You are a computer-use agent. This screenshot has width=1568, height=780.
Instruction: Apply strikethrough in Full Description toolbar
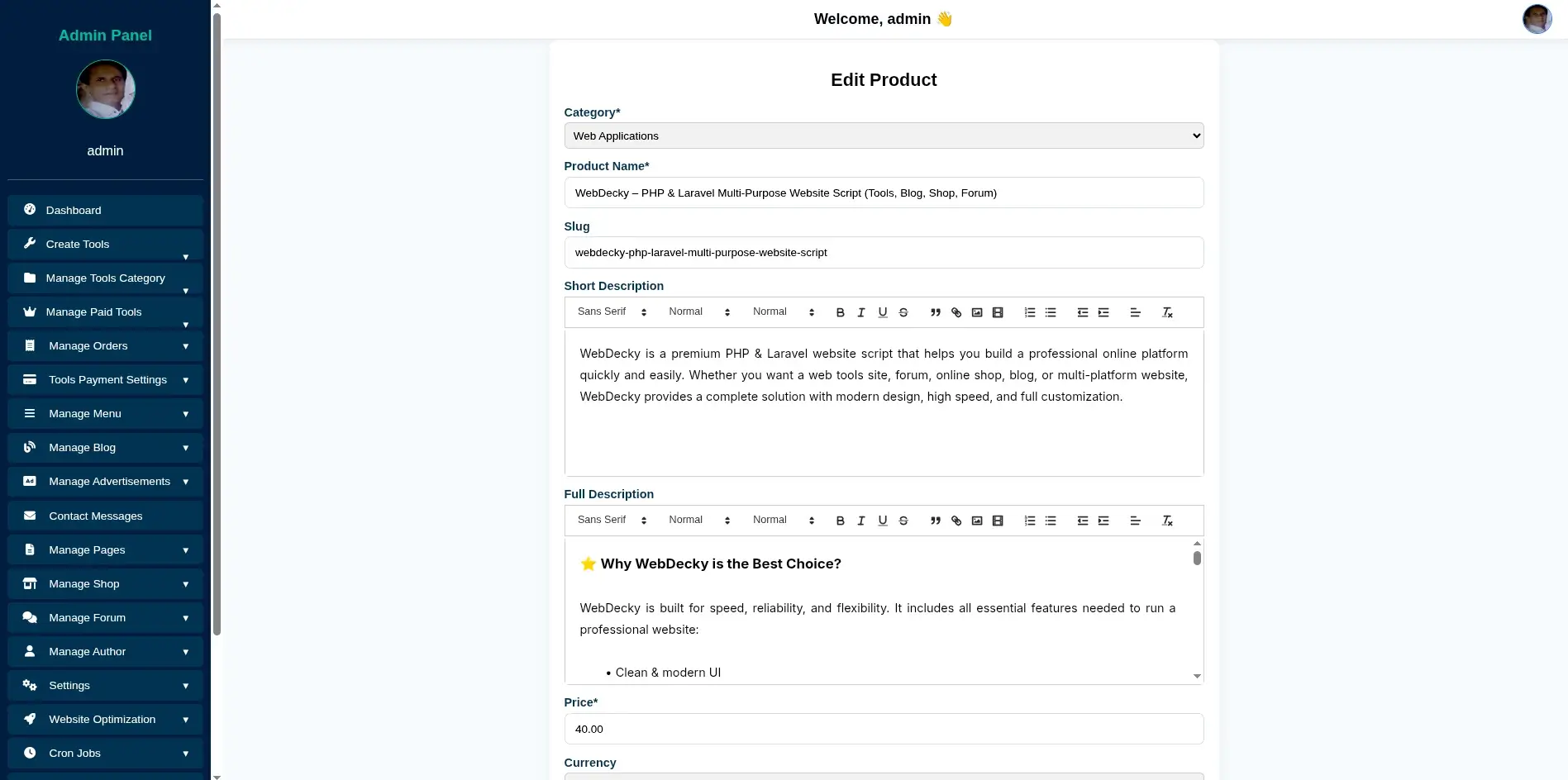[x=903, y=521]
